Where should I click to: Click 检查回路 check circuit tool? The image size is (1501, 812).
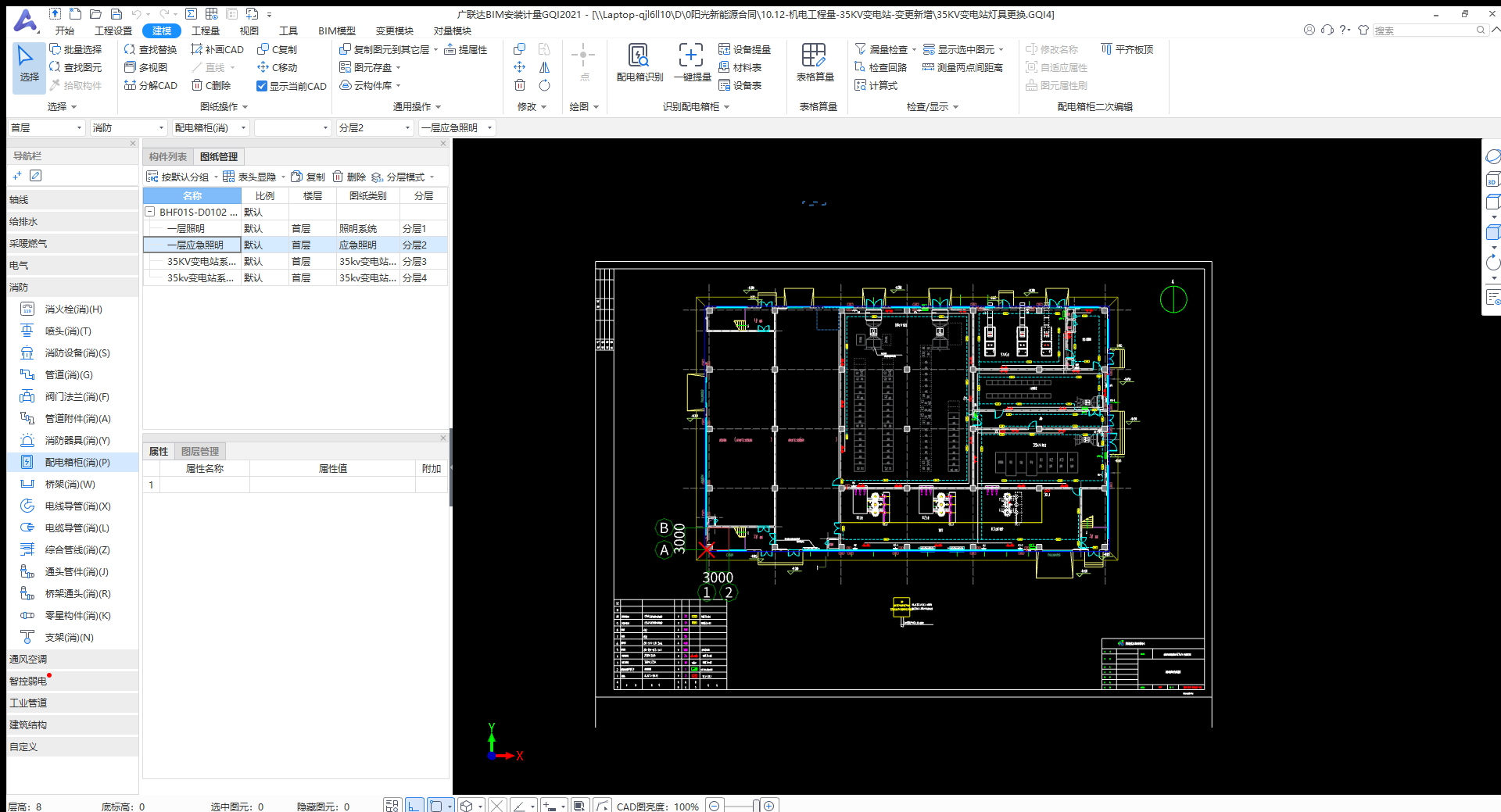pos(880,67)
